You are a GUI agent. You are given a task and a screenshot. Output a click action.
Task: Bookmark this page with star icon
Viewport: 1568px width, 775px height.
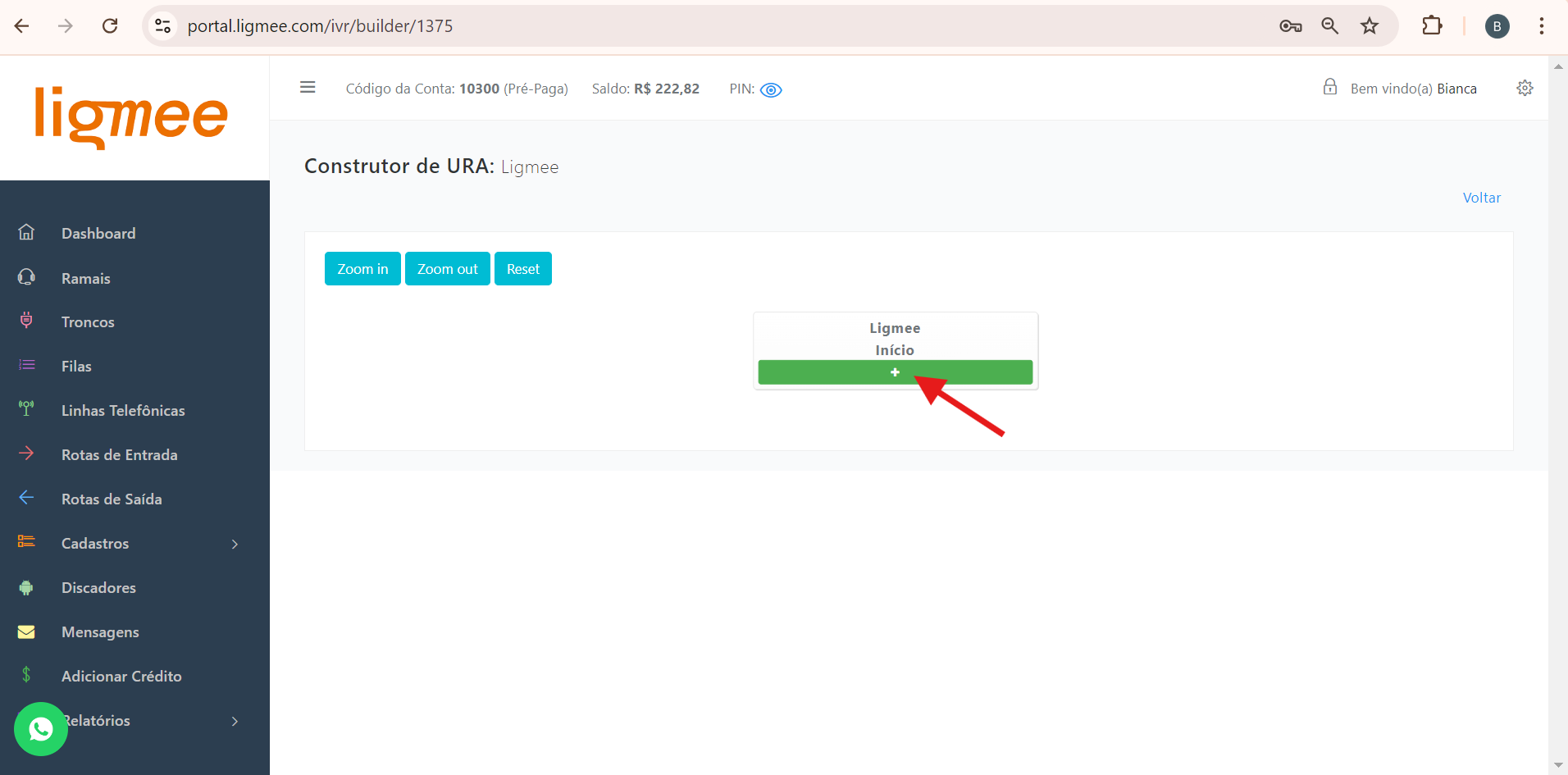(1369, 26)
